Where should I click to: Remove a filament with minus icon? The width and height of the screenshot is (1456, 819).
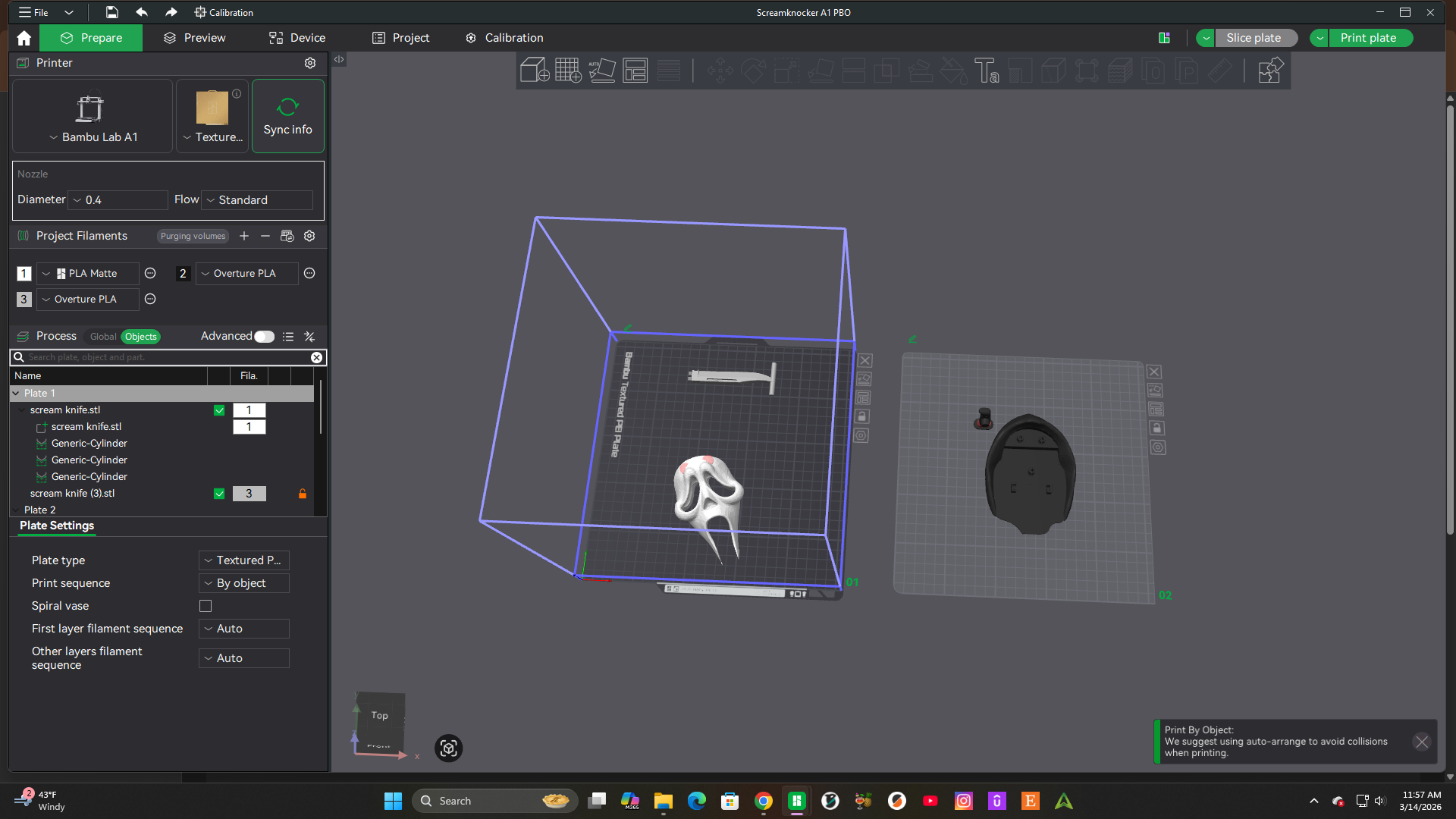[x=265, y=236]
